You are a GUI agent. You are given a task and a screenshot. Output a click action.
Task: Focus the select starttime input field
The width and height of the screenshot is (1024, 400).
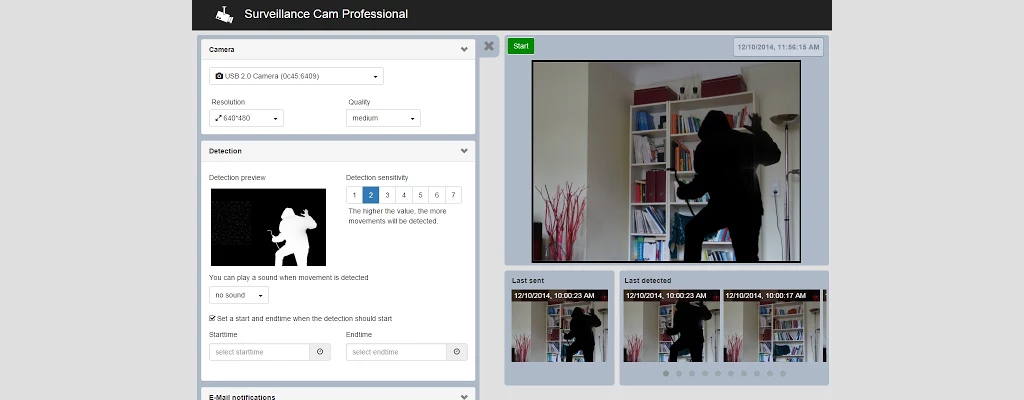coord(259,352)
